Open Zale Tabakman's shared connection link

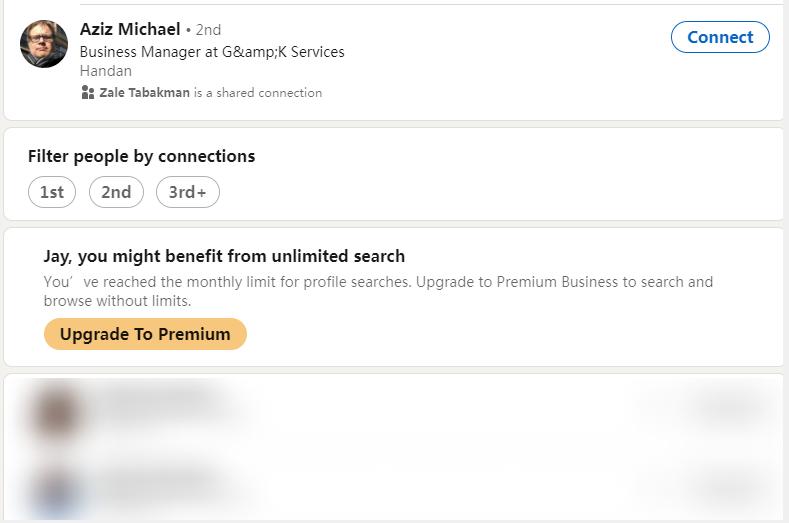tap(145, 93)
